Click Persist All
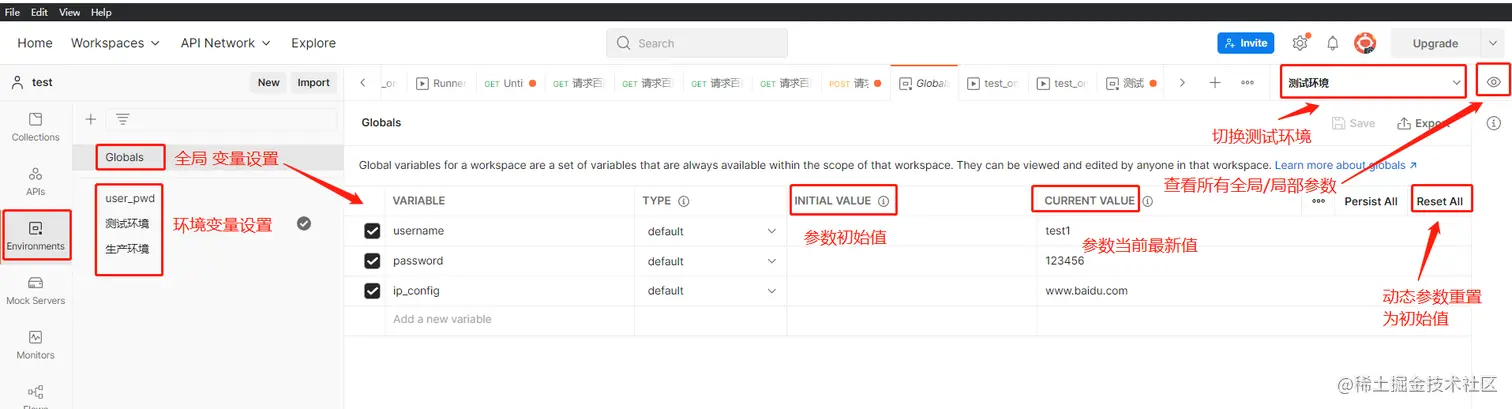 pos(1370,201)
